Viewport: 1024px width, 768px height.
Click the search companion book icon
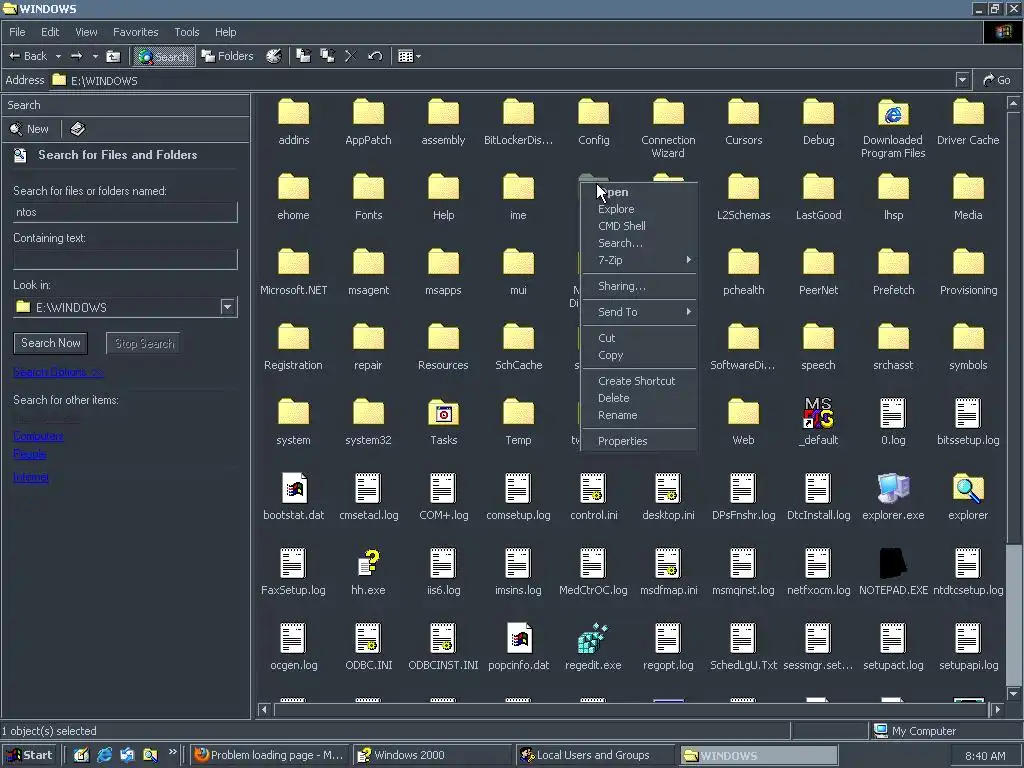pyautogui.click(x=78, y=129)
